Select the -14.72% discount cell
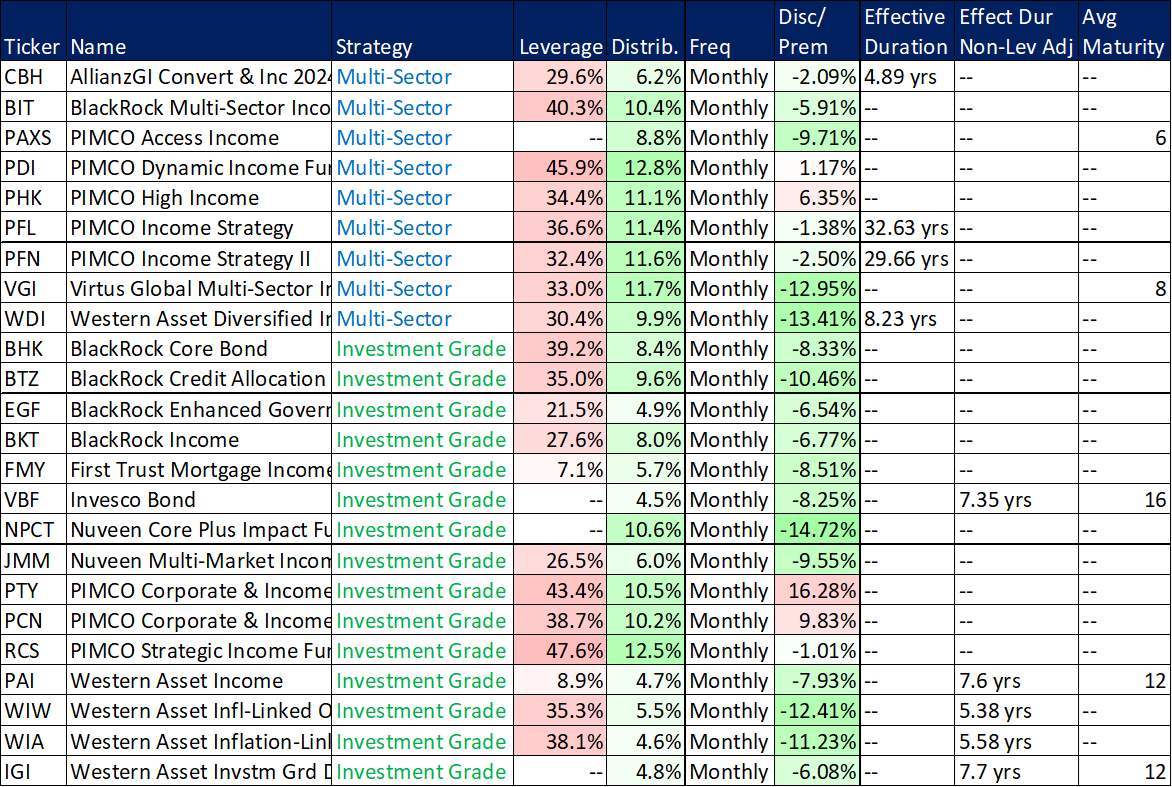The height and width of the screenshot is (787, 1172). coord(816,530)
